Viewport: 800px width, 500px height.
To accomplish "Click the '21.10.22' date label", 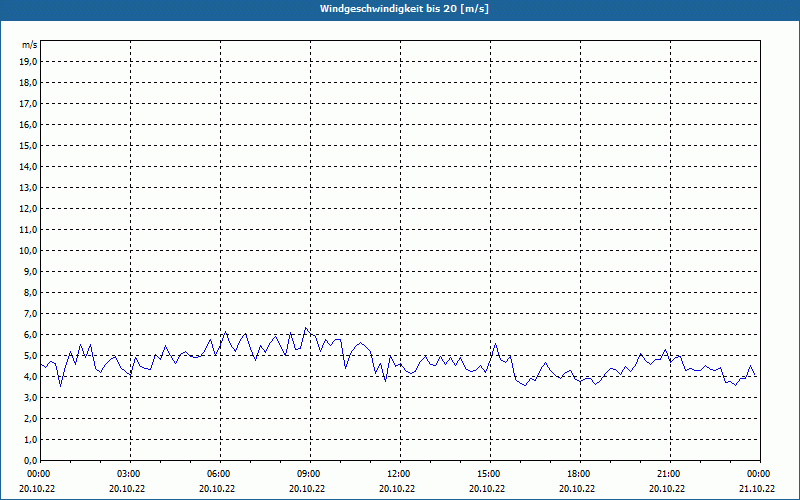I will (x=757, y=489).
